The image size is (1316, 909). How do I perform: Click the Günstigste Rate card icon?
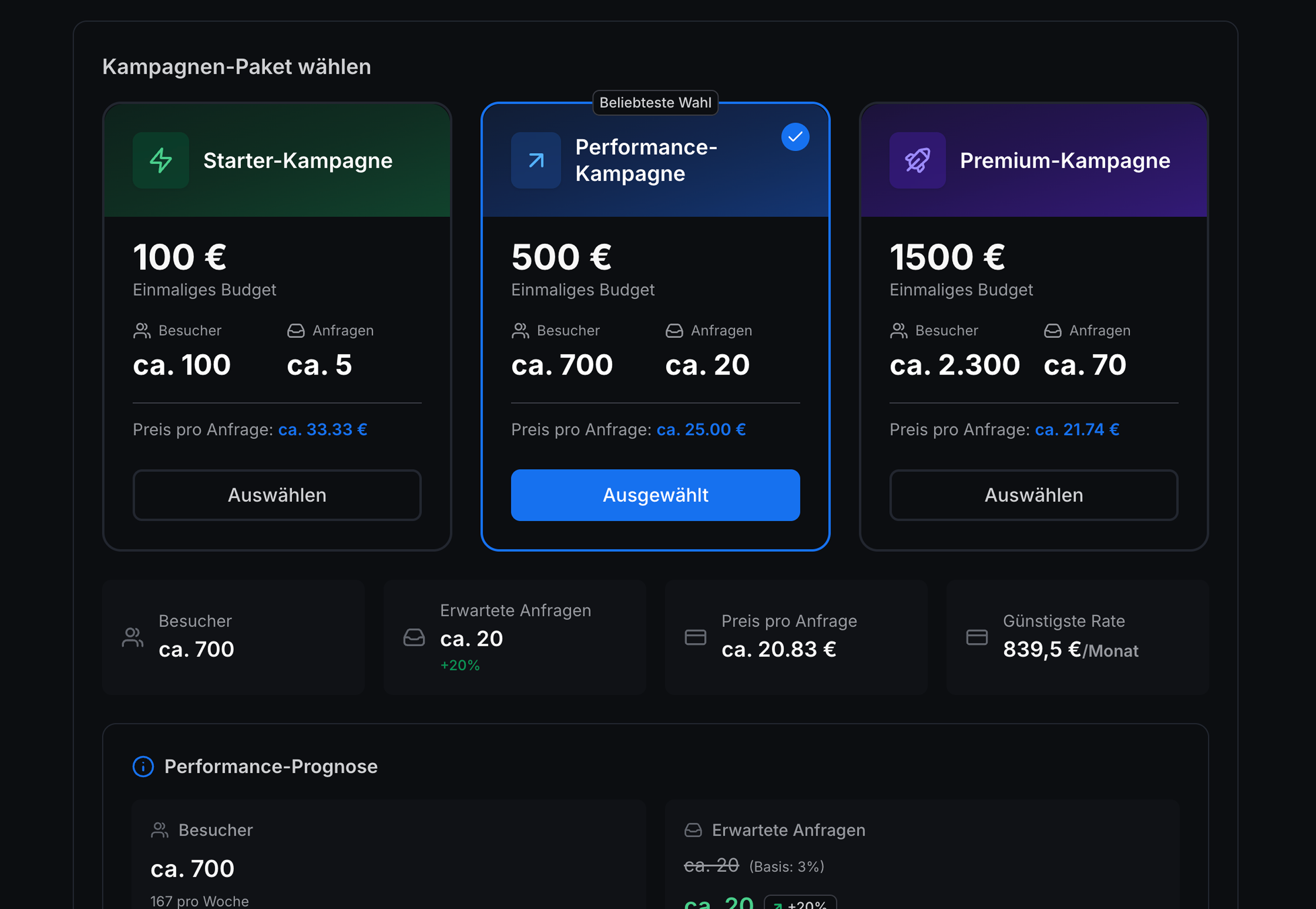(x=976, y=637)
